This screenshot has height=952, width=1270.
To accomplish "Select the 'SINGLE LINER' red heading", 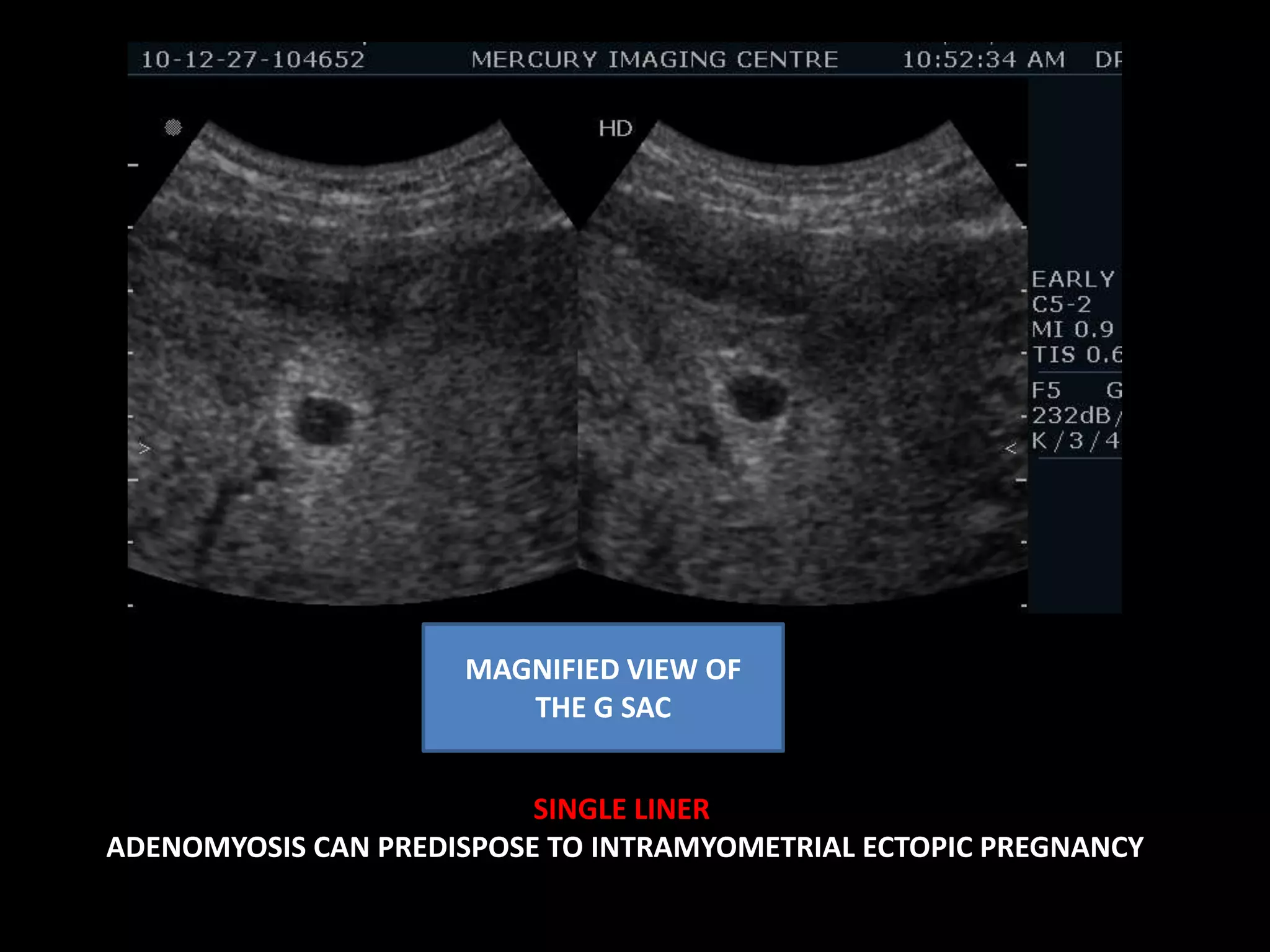I will point(621,809).
